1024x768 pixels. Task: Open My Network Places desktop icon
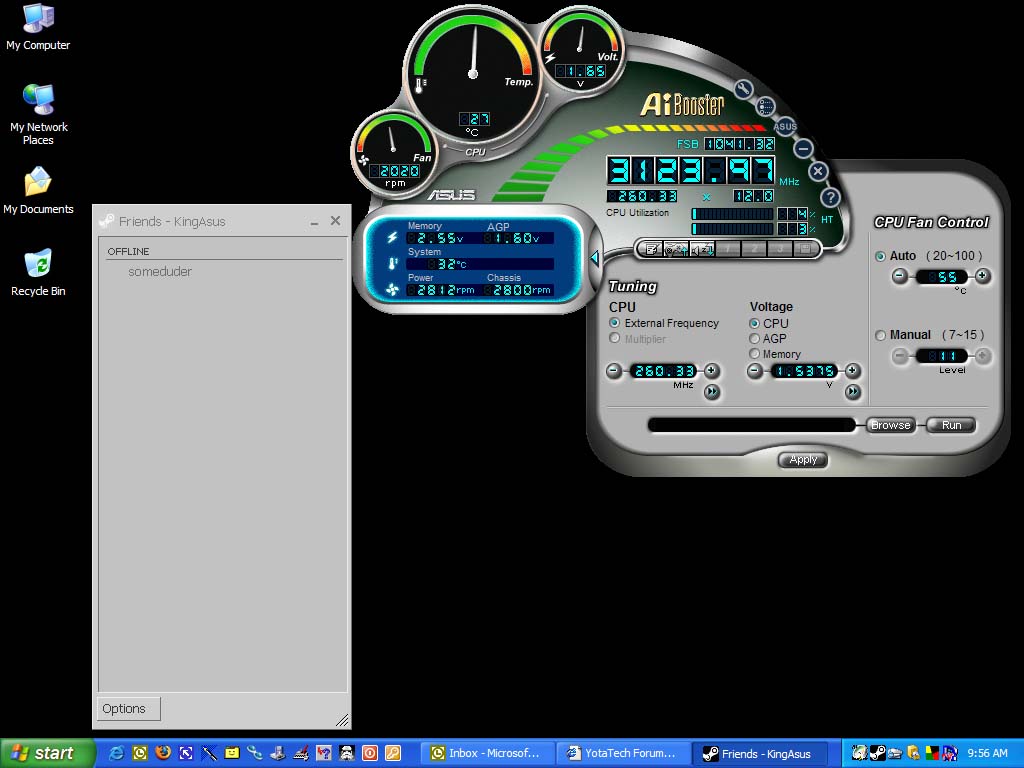pos(38,115)
